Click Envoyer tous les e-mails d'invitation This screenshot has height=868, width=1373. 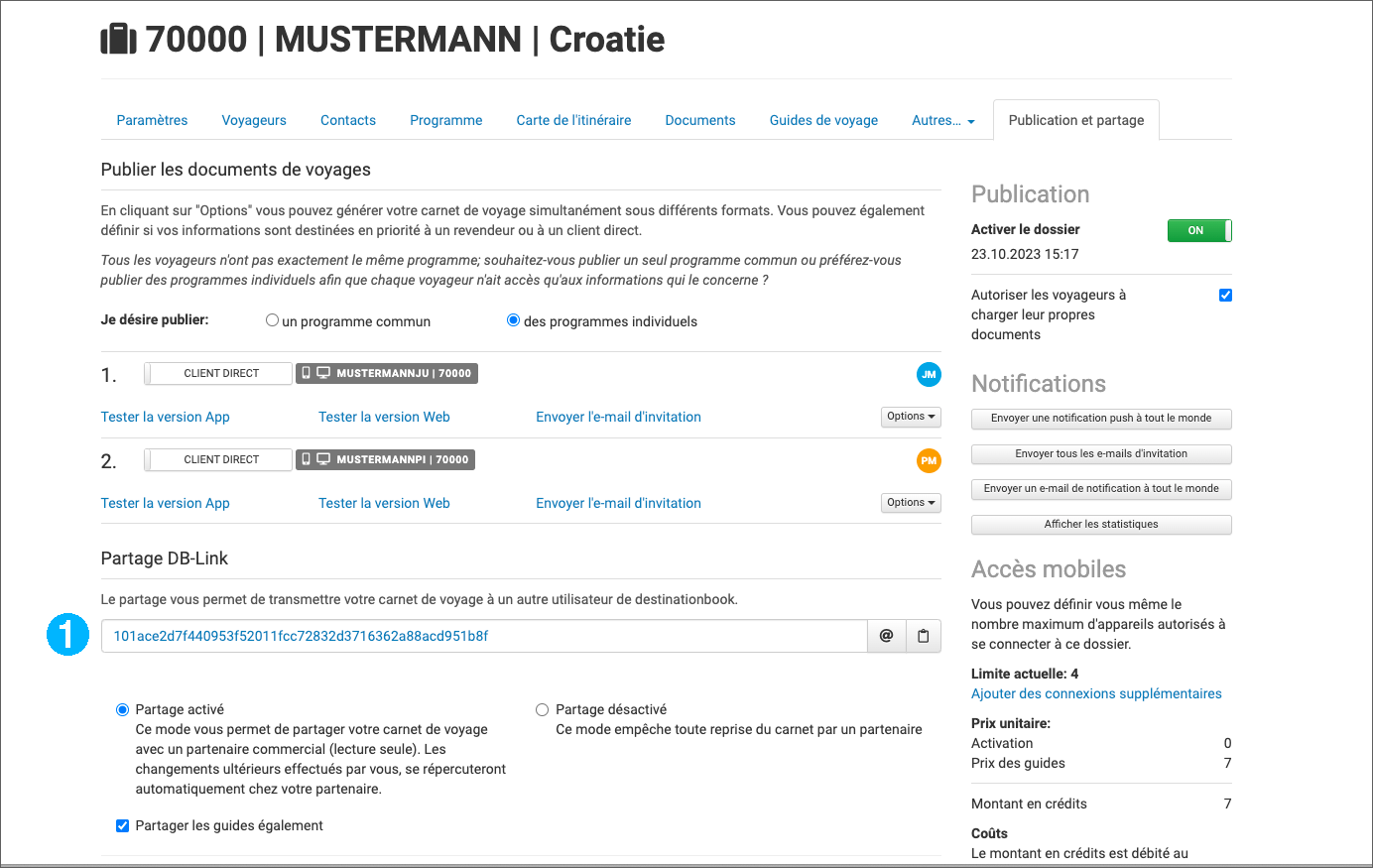pyautogui.click(x=1101, y=453)
